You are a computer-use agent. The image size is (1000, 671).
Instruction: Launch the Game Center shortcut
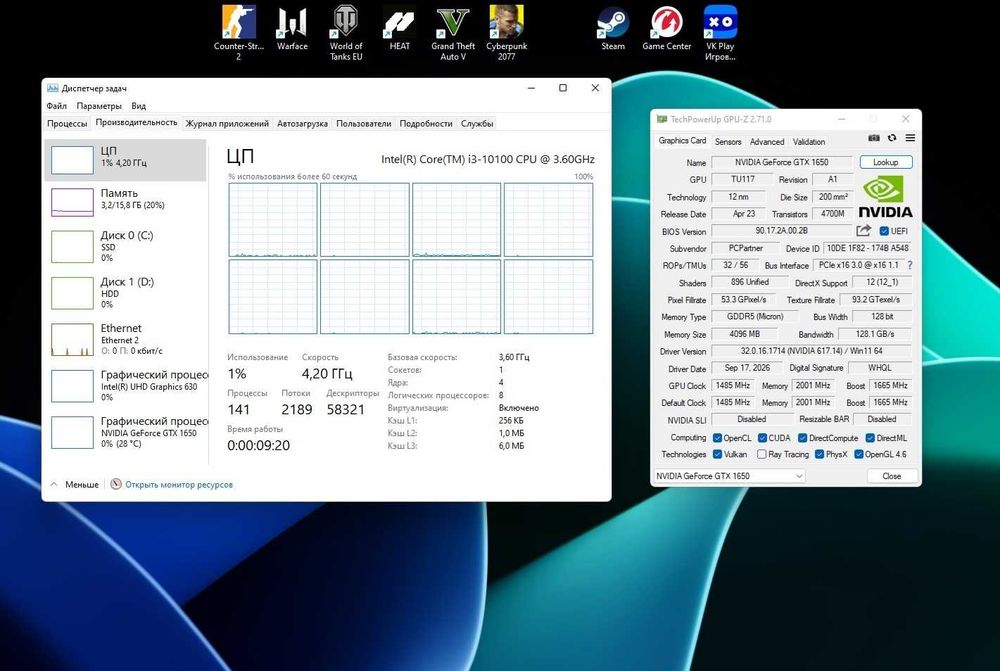tap(666, 28)
